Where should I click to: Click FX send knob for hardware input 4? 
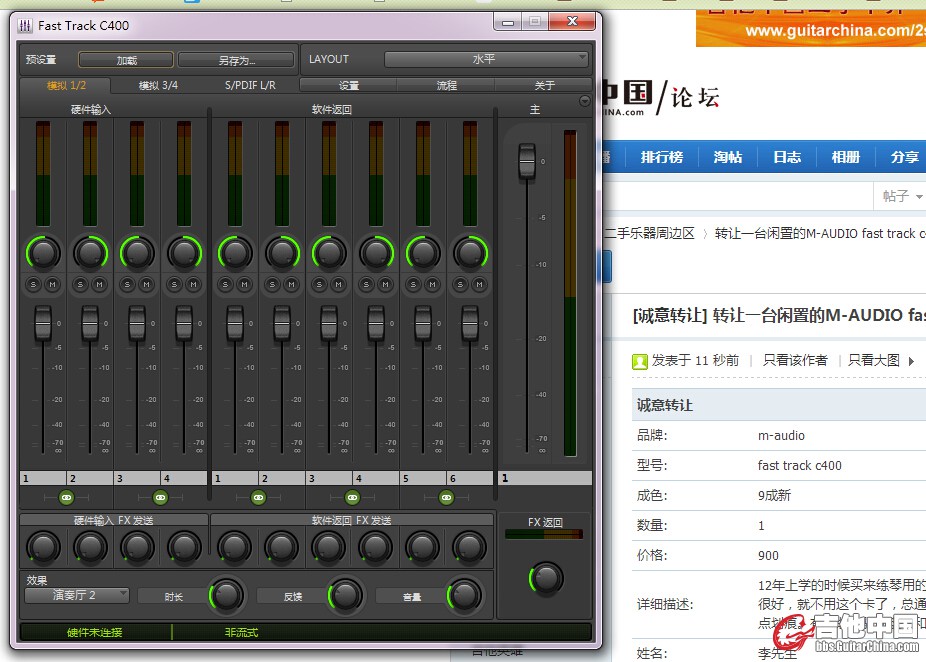[x=184, y=547]
